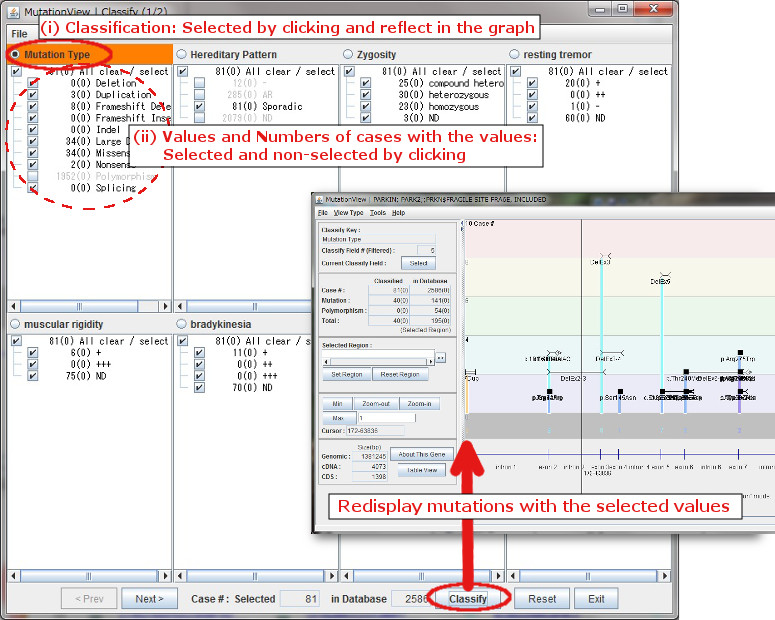Go to next page with Next >

point(149,599)
